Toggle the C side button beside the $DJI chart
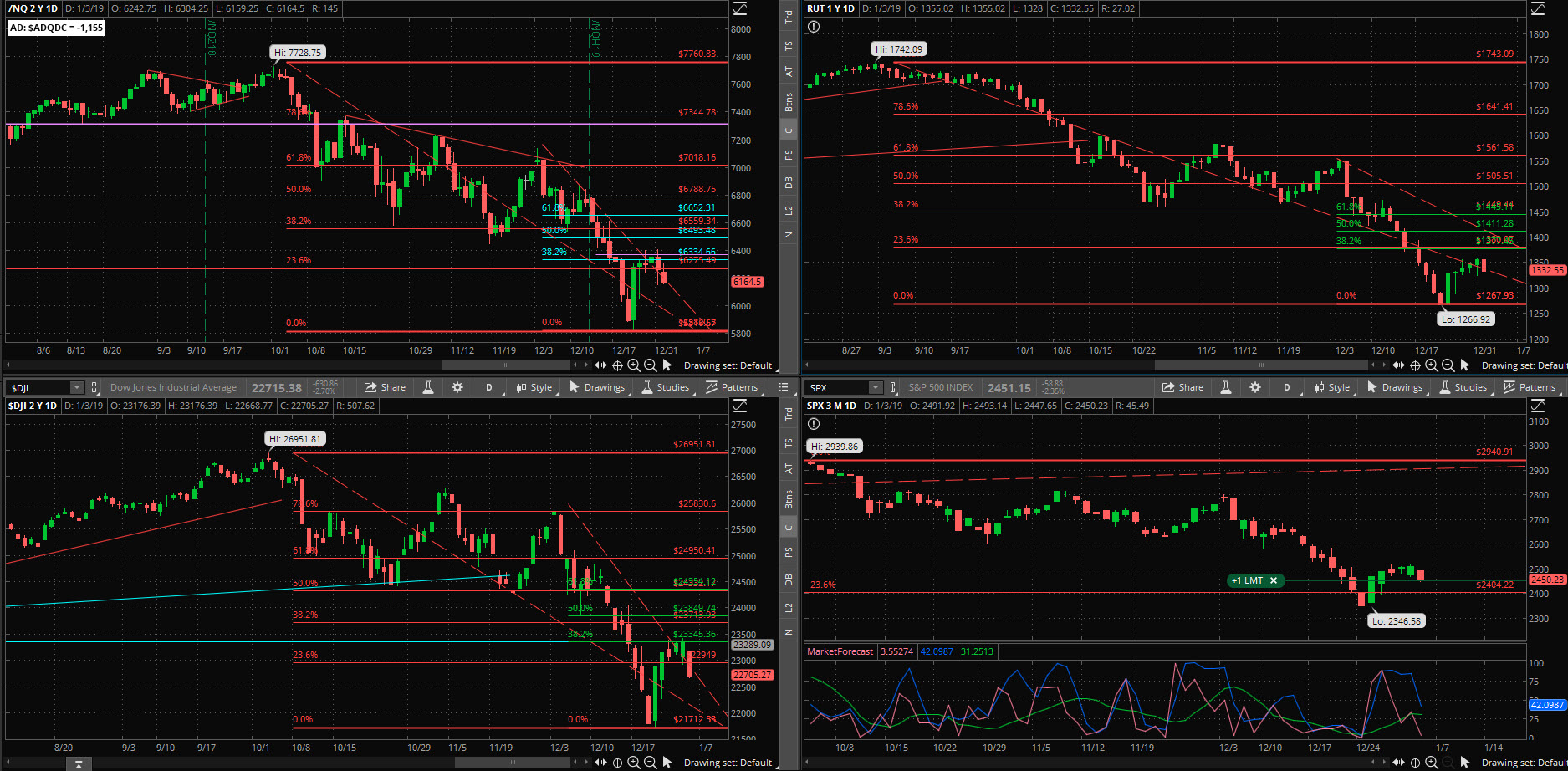This screenshot has width=1568, height=771. pyautogui.click(x=788, y=528)
